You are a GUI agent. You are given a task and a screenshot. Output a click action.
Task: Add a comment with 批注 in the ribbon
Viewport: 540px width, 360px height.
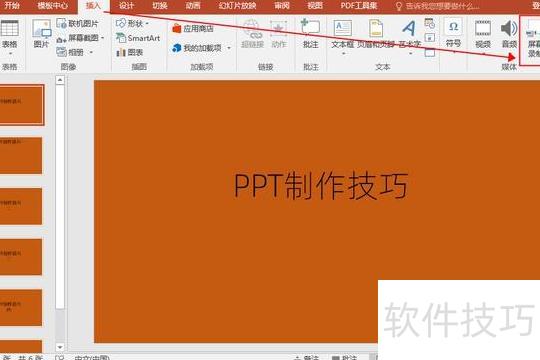(x=310, y=33)
